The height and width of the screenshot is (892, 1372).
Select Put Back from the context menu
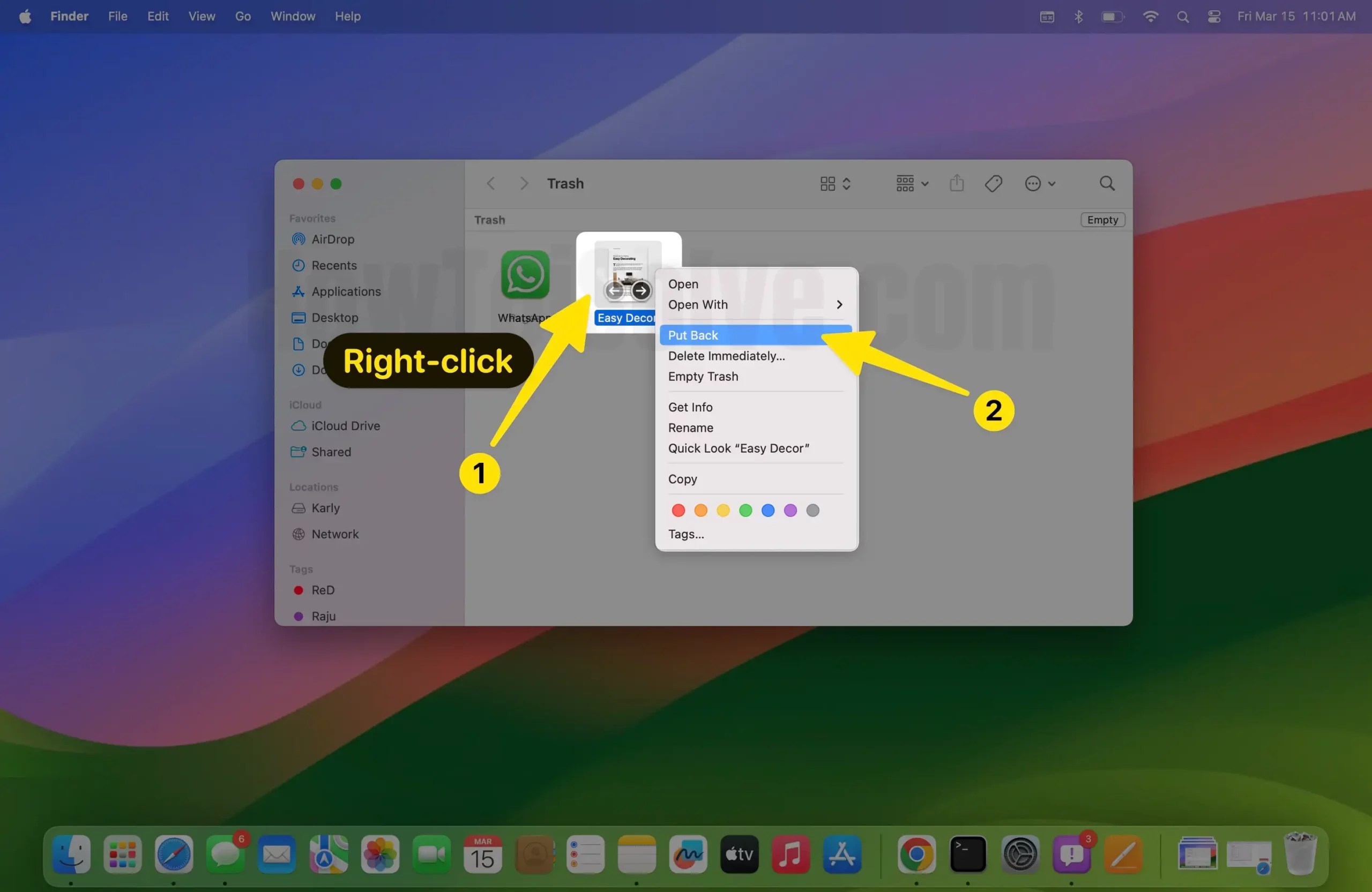pos(693,335)
